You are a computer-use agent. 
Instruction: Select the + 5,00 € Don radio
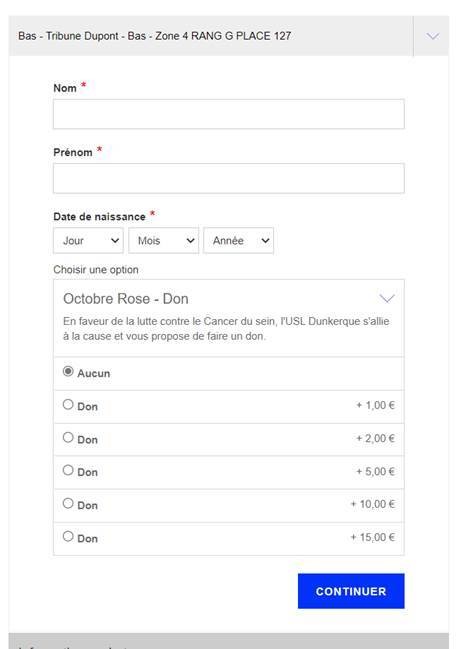click(68, 470)
